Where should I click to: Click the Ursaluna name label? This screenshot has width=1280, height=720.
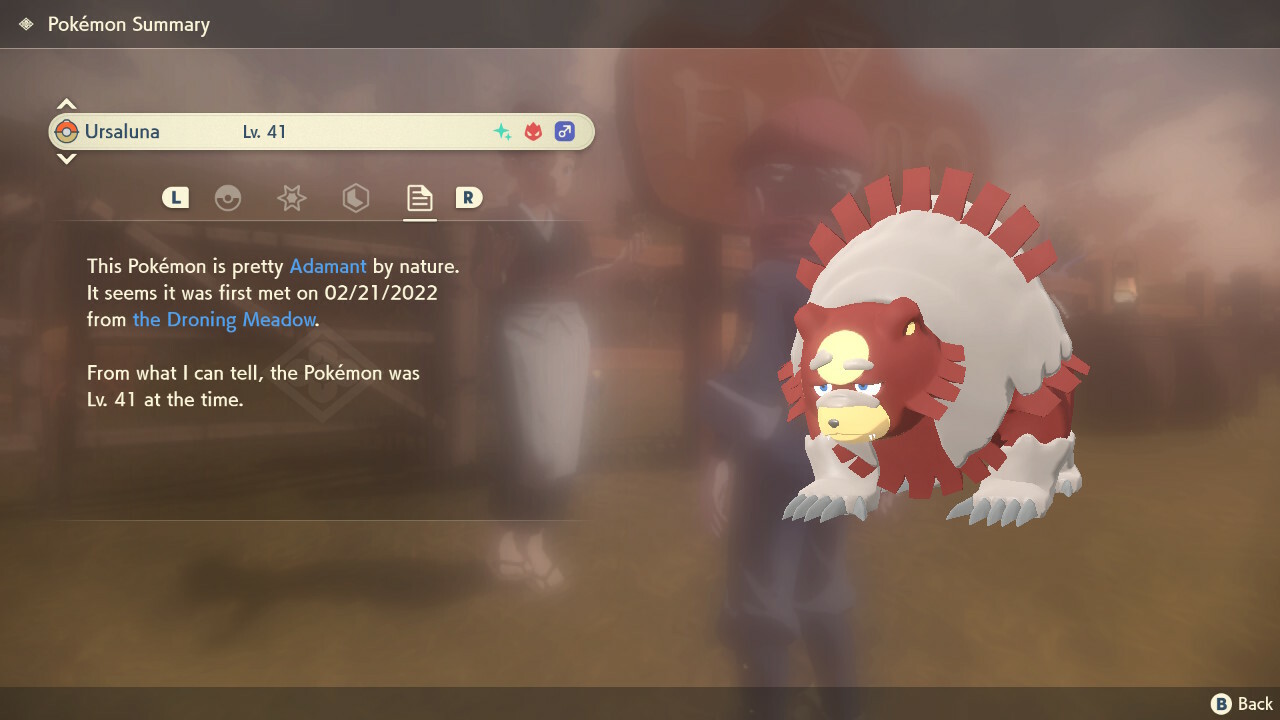(x=122, y=131)
